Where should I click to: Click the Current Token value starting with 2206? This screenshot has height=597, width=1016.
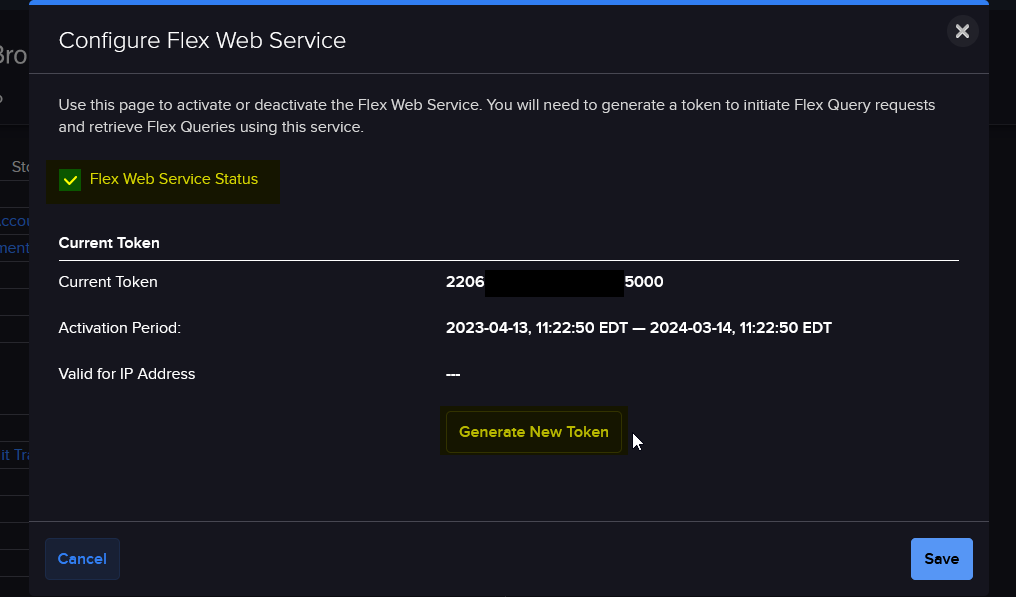click(x=465, y=282)
